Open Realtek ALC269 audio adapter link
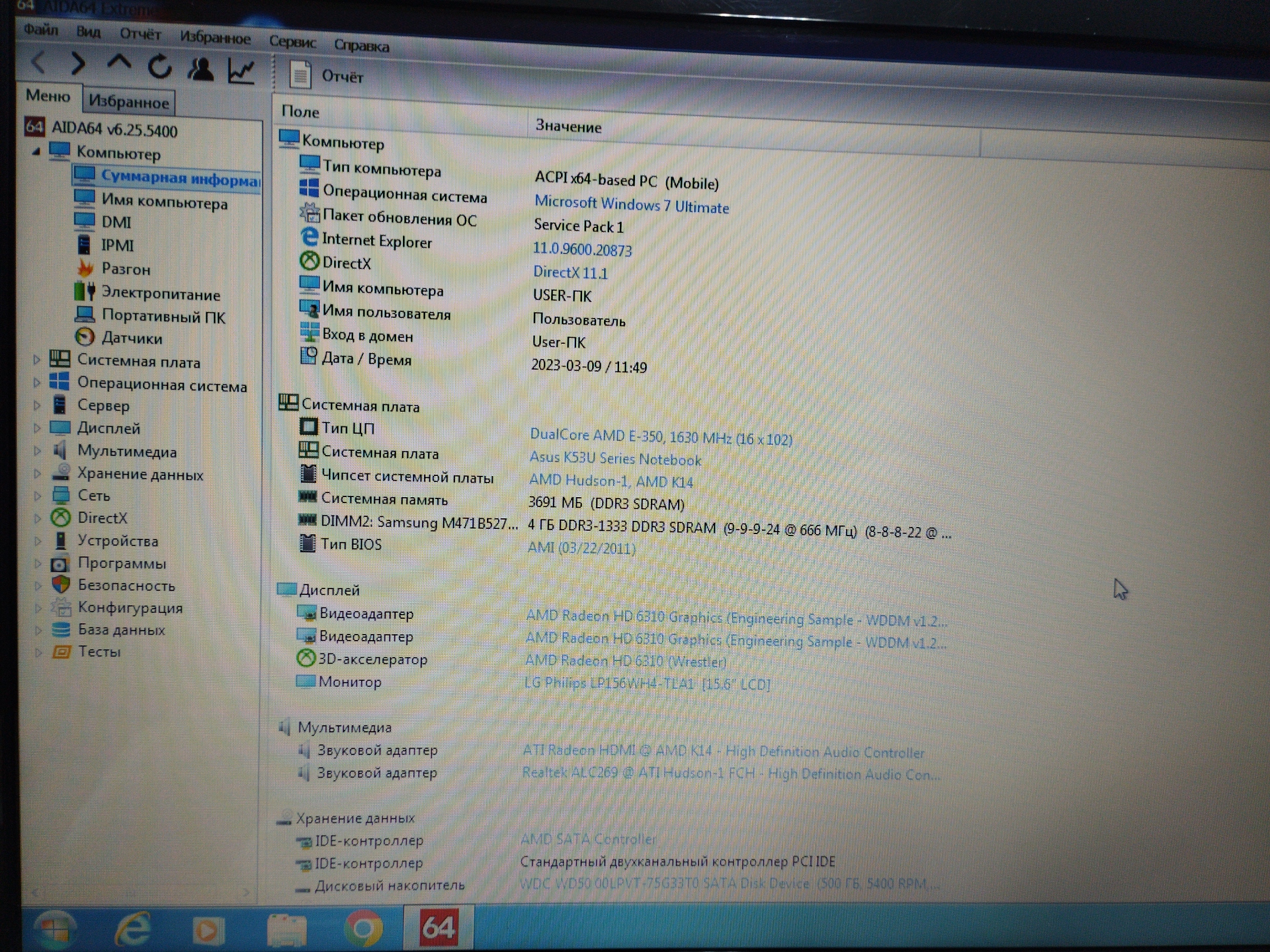 click(731, 773)
